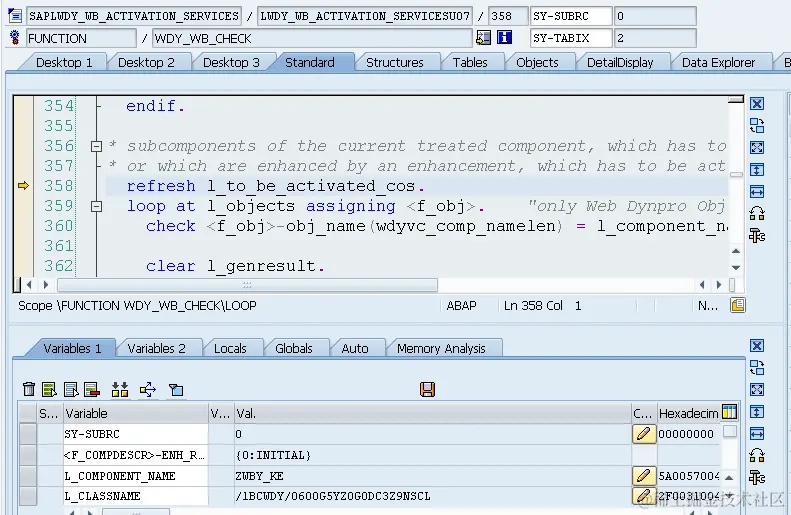The image size is (791, 515).
Task: Open the Objects tab
Action: (537, 63)
